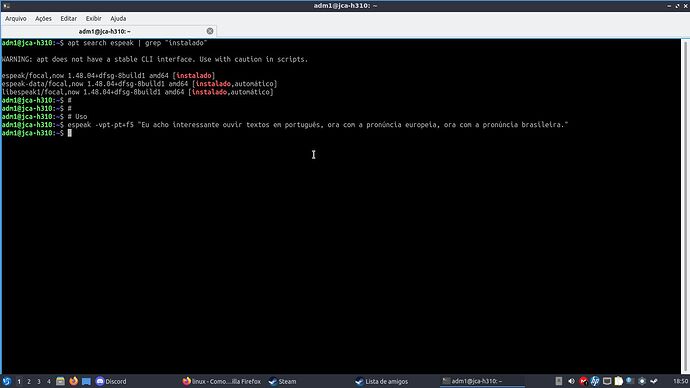Click the terminal vertical scrollbar

coord(685,207)
